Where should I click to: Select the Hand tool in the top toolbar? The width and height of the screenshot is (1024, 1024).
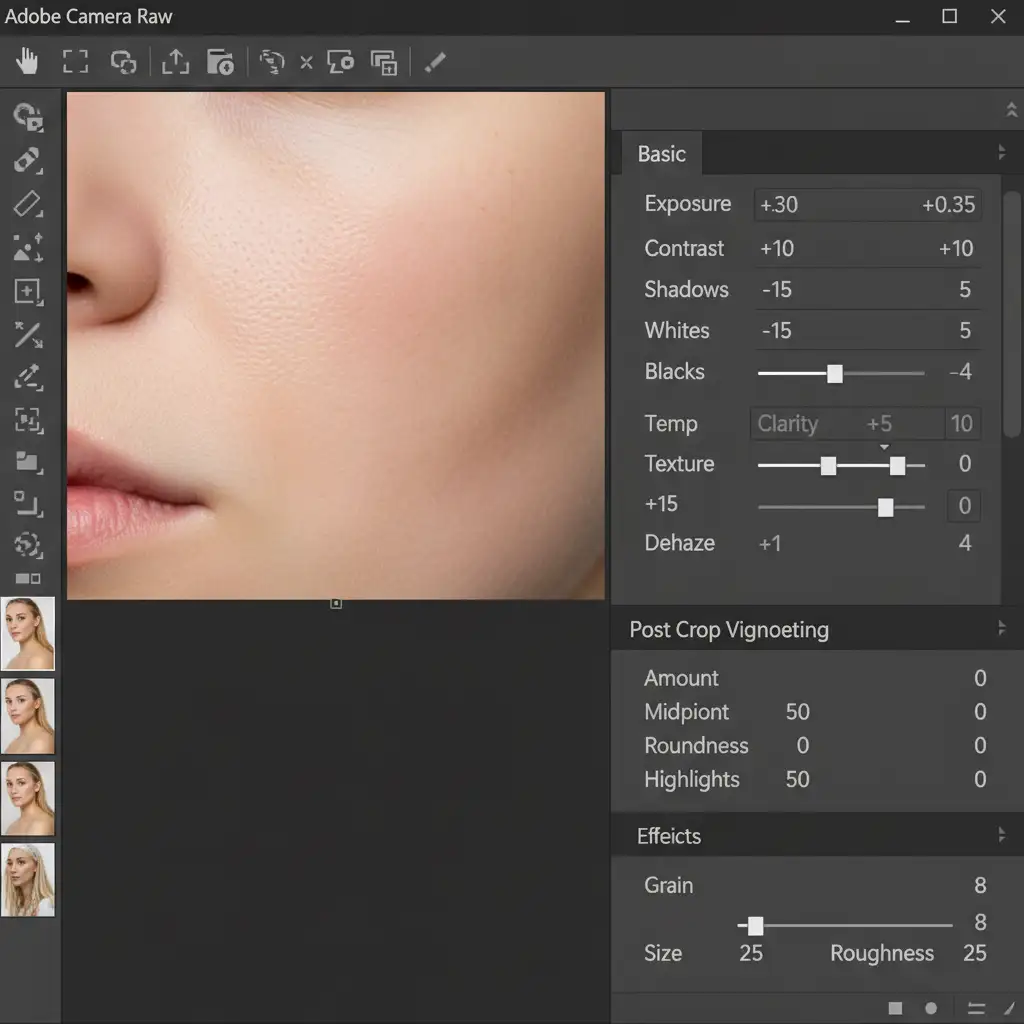point(26,62)
